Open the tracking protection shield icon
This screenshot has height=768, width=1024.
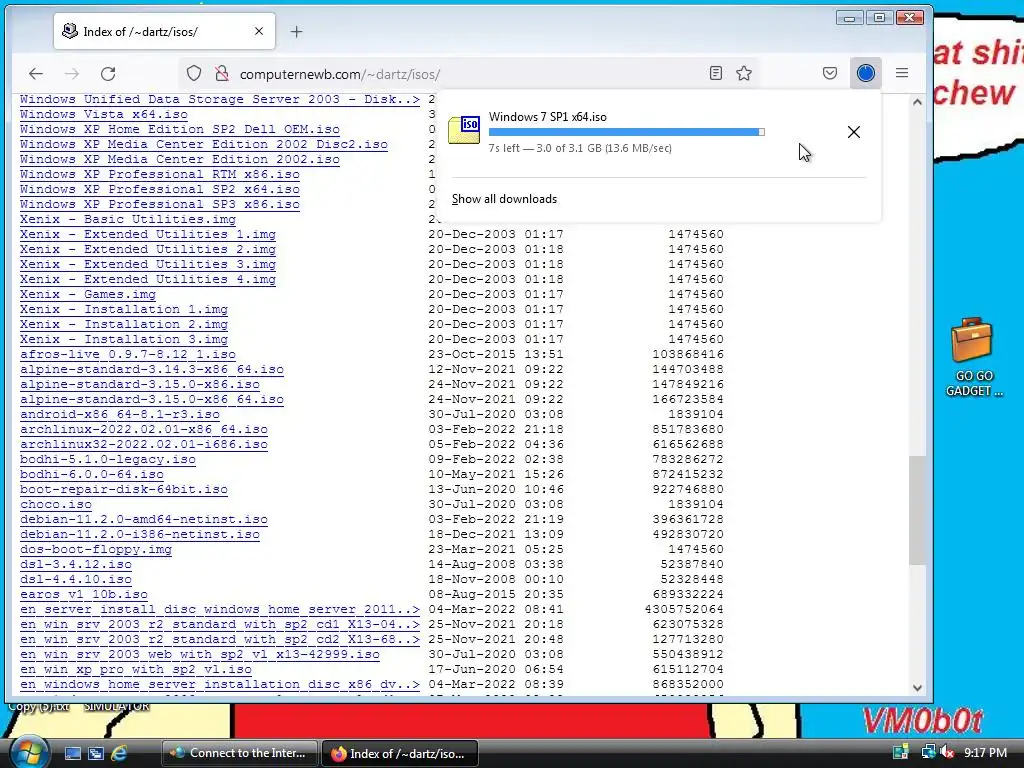(194, 74)
